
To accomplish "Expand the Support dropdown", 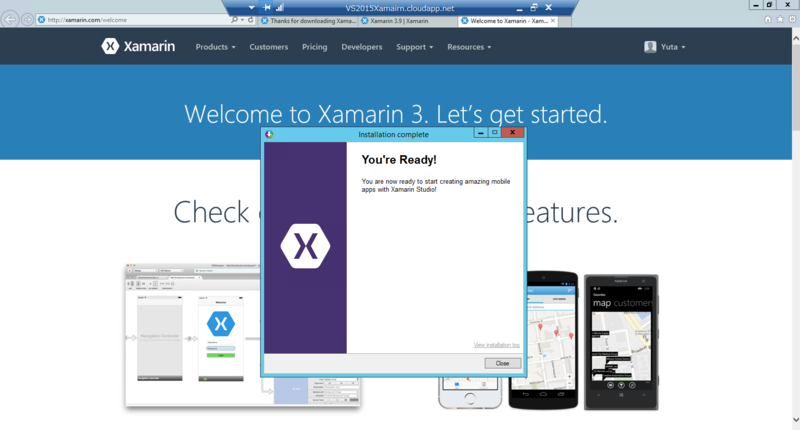I will (x=414, y=47).
